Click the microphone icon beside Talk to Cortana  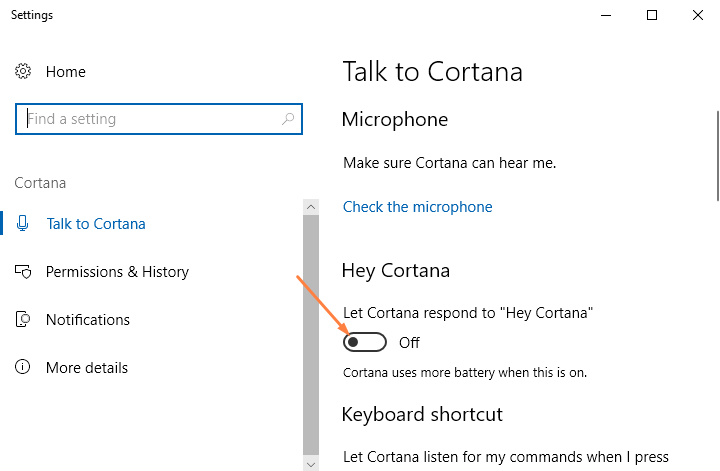[x=22, y=223]
